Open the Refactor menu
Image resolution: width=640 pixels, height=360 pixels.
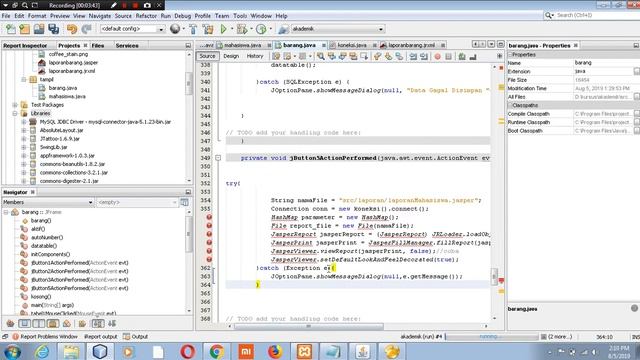tap(146, 16)
